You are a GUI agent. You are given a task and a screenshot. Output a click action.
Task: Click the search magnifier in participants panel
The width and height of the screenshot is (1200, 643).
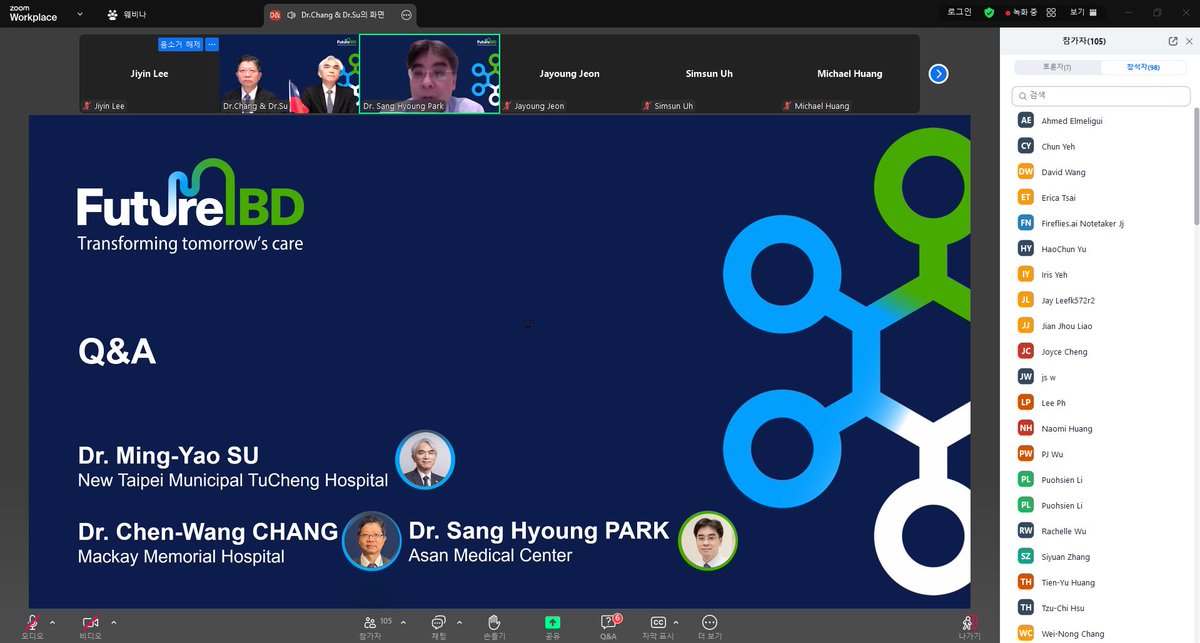coord(1024,96)
